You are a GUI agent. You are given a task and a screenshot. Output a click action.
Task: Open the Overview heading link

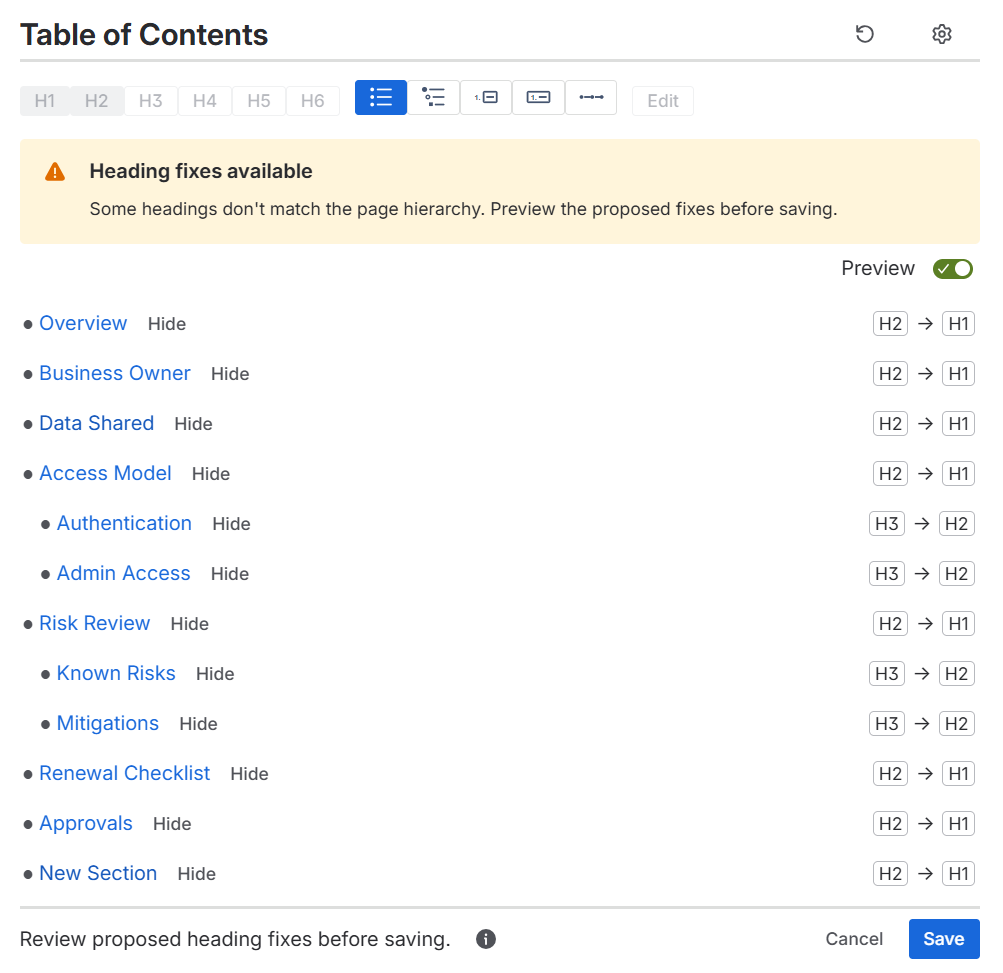(83, 323)
